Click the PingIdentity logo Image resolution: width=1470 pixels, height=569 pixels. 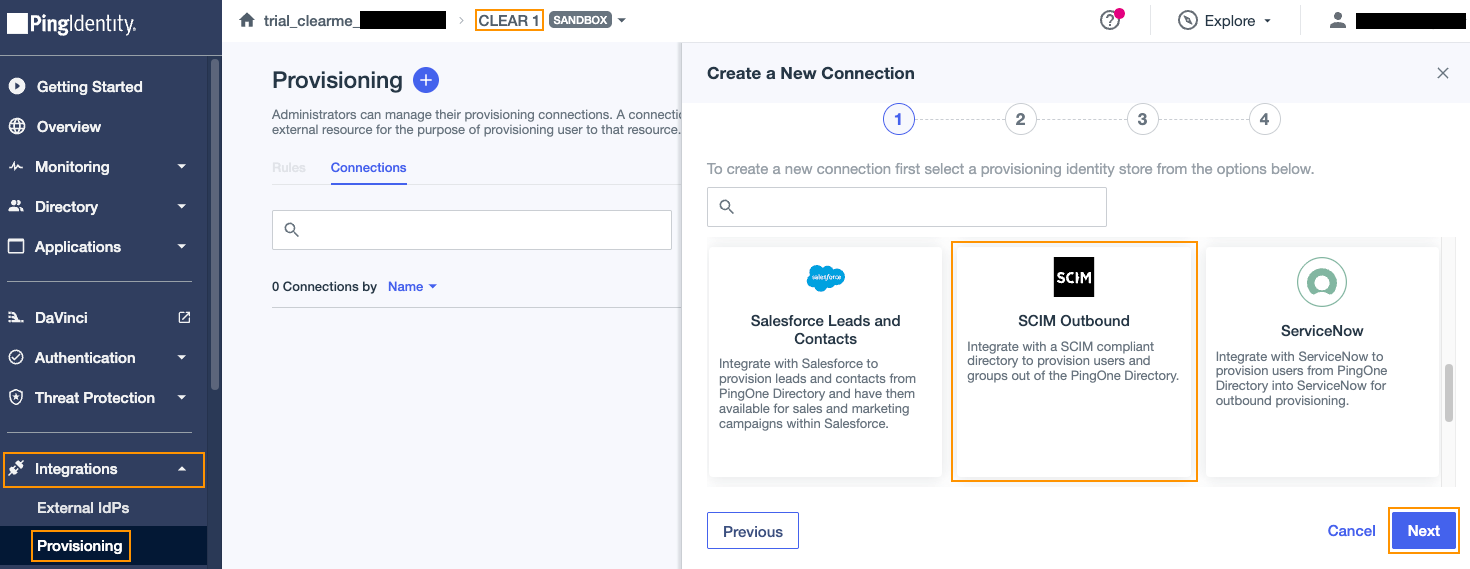tap(72, 25)
